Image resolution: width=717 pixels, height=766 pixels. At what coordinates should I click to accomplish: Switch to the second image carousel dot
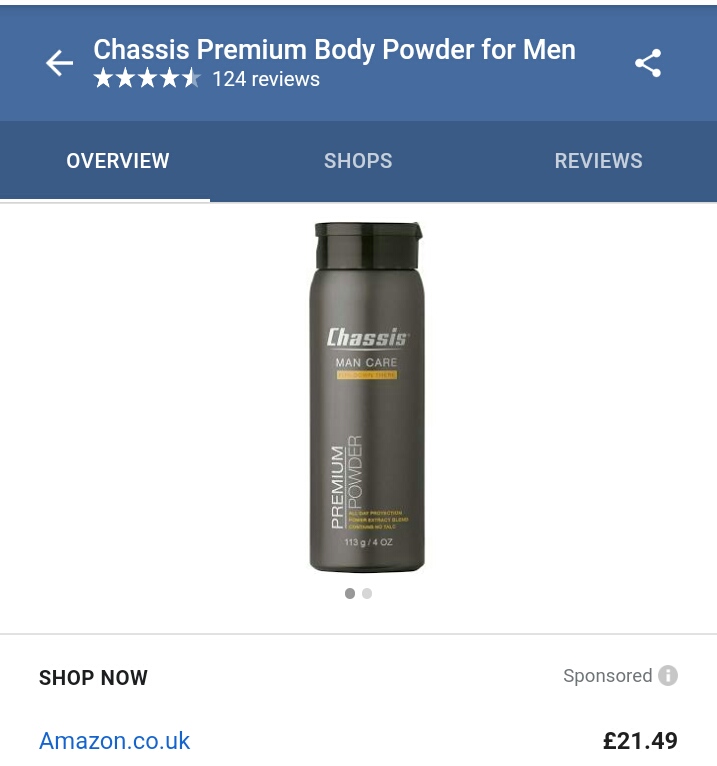click(367, 594)
